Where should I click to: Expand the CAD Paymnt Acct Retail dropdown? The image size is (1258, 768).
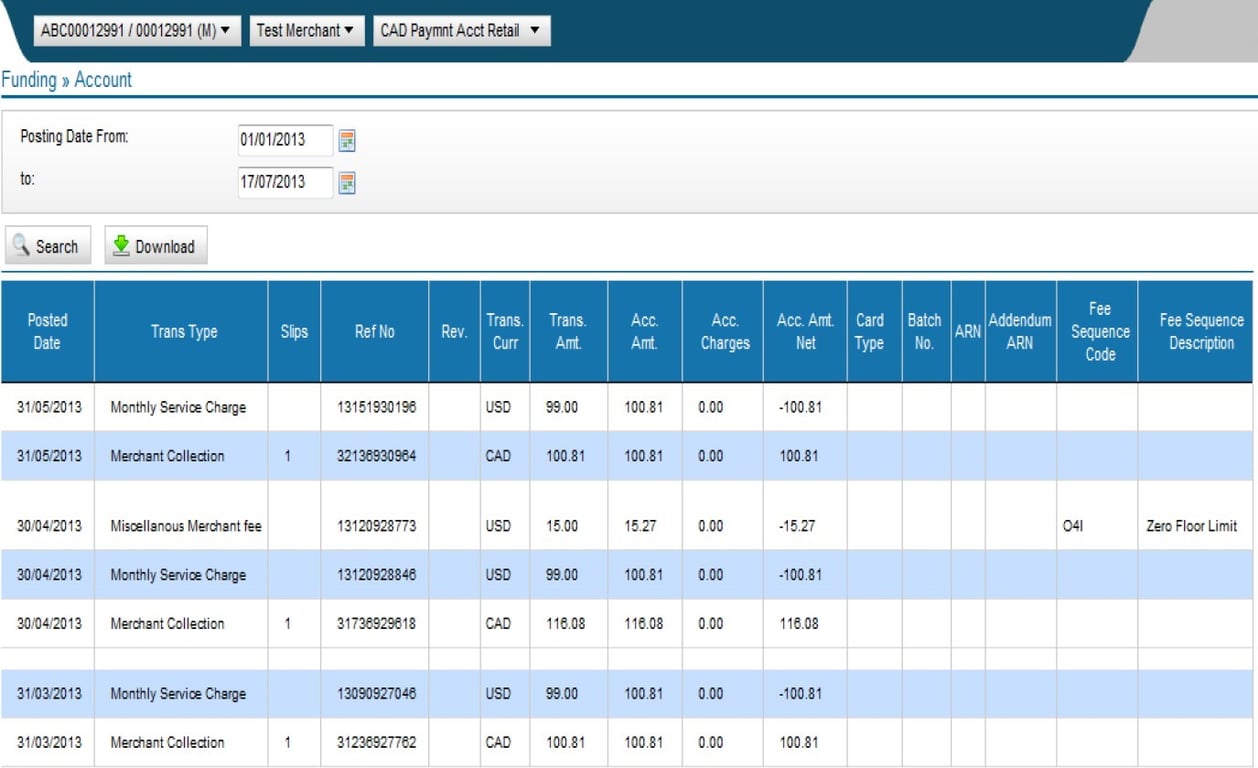460,31
